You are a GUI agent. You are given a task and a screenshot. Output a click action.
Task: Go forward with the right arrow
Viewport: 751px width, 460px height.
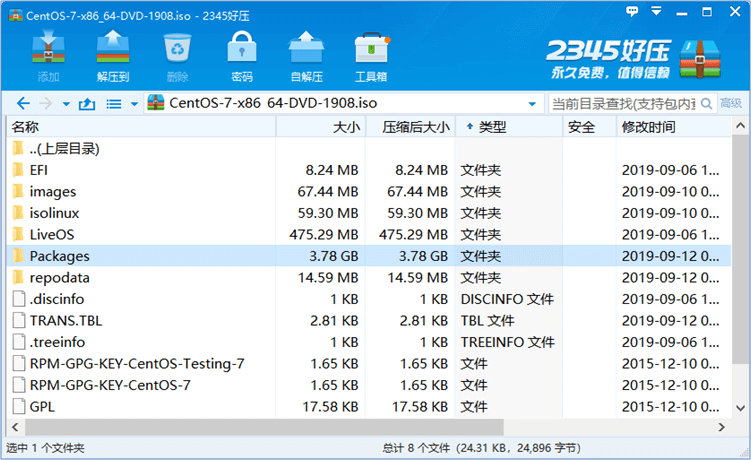pos(46,103)
